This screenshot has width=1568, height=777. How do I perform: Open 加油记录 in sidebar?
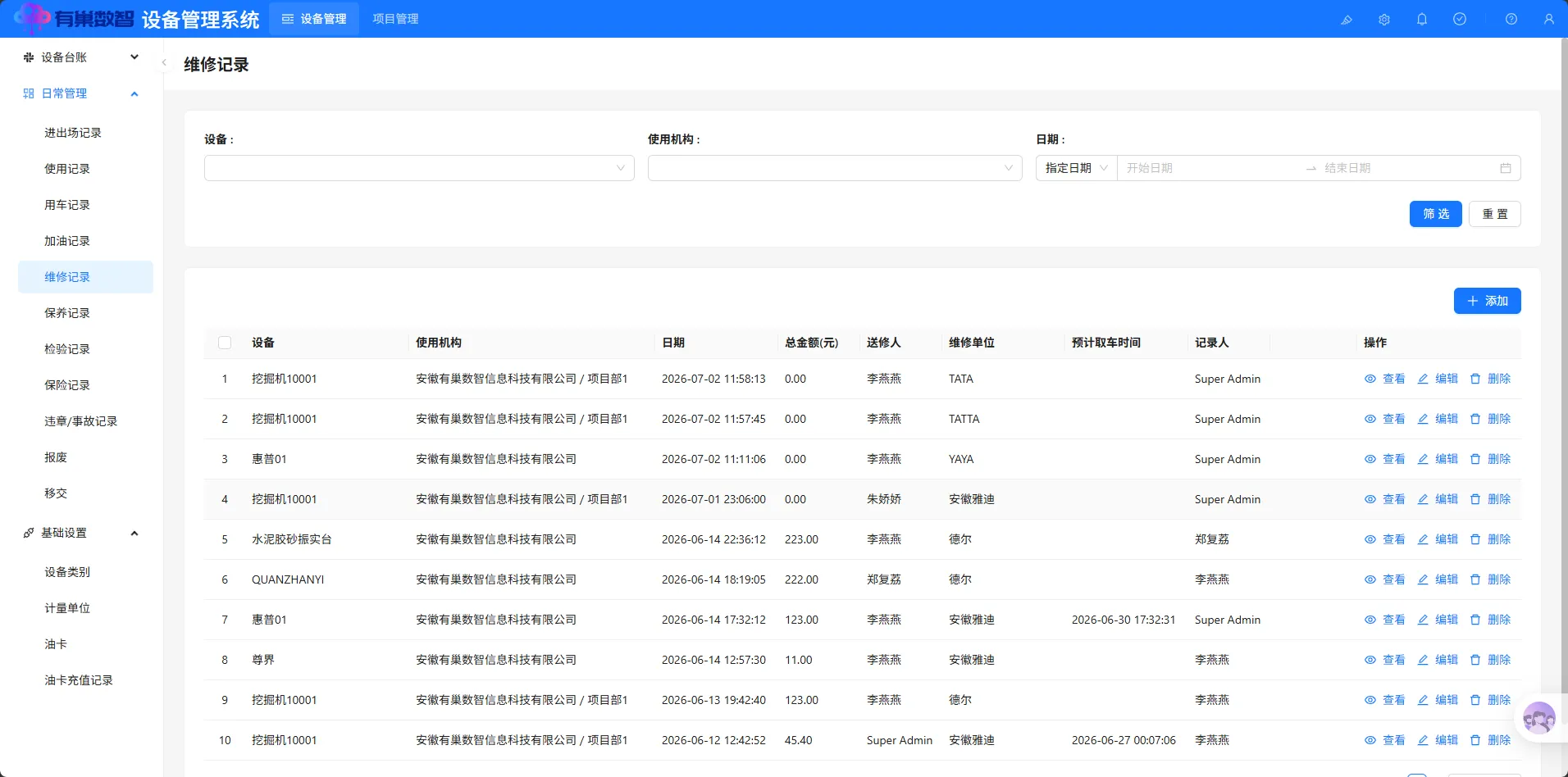(85, 241)
